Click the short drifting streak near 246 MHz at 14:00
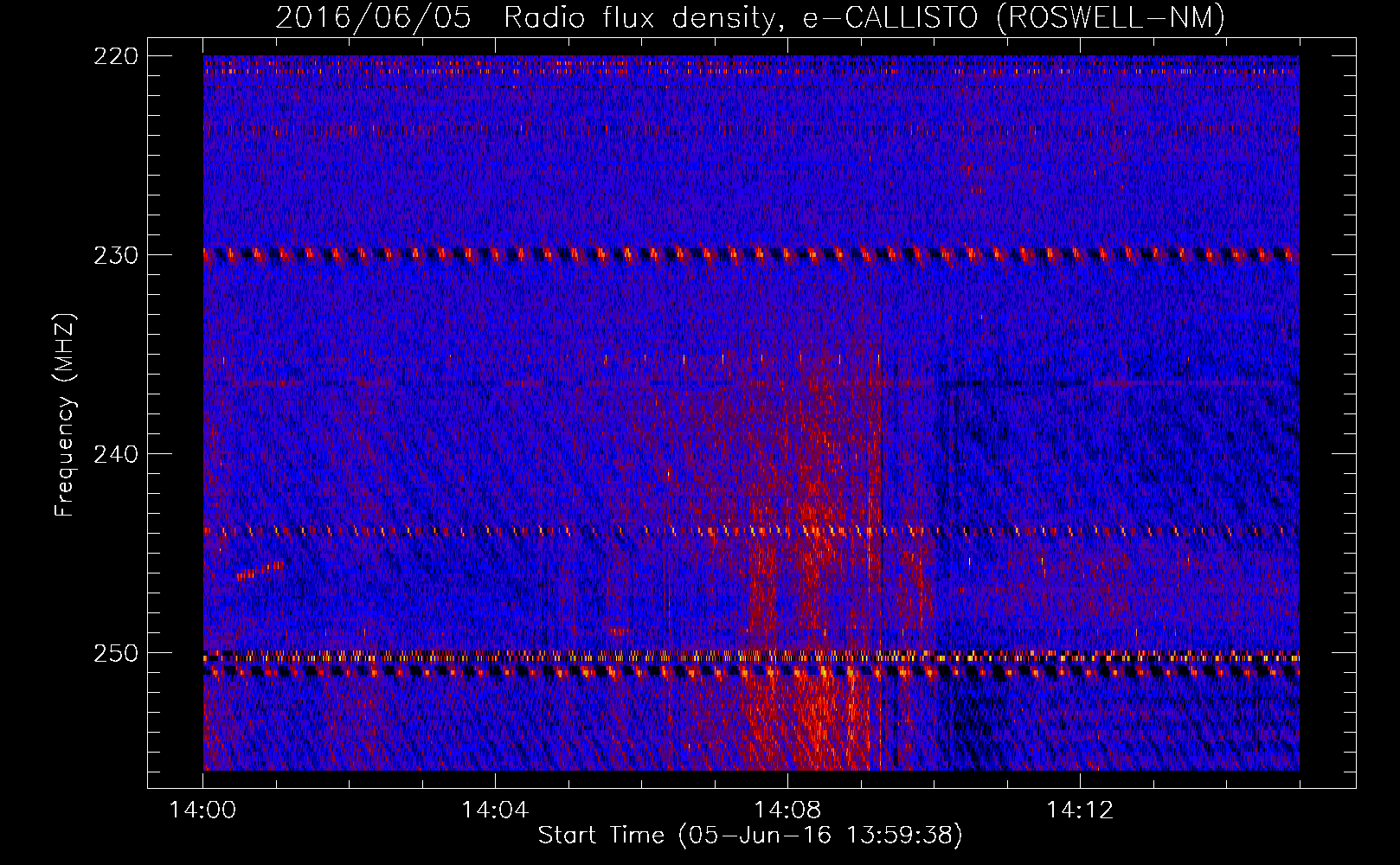The image size is (1400, 865). click(260, 570)
